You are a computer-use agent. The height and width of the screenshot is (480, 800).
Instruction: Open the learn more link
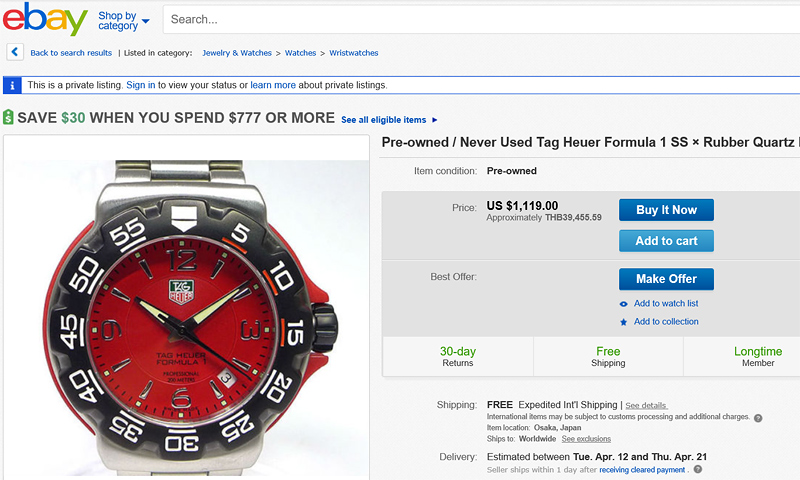(x=273, y=85)
